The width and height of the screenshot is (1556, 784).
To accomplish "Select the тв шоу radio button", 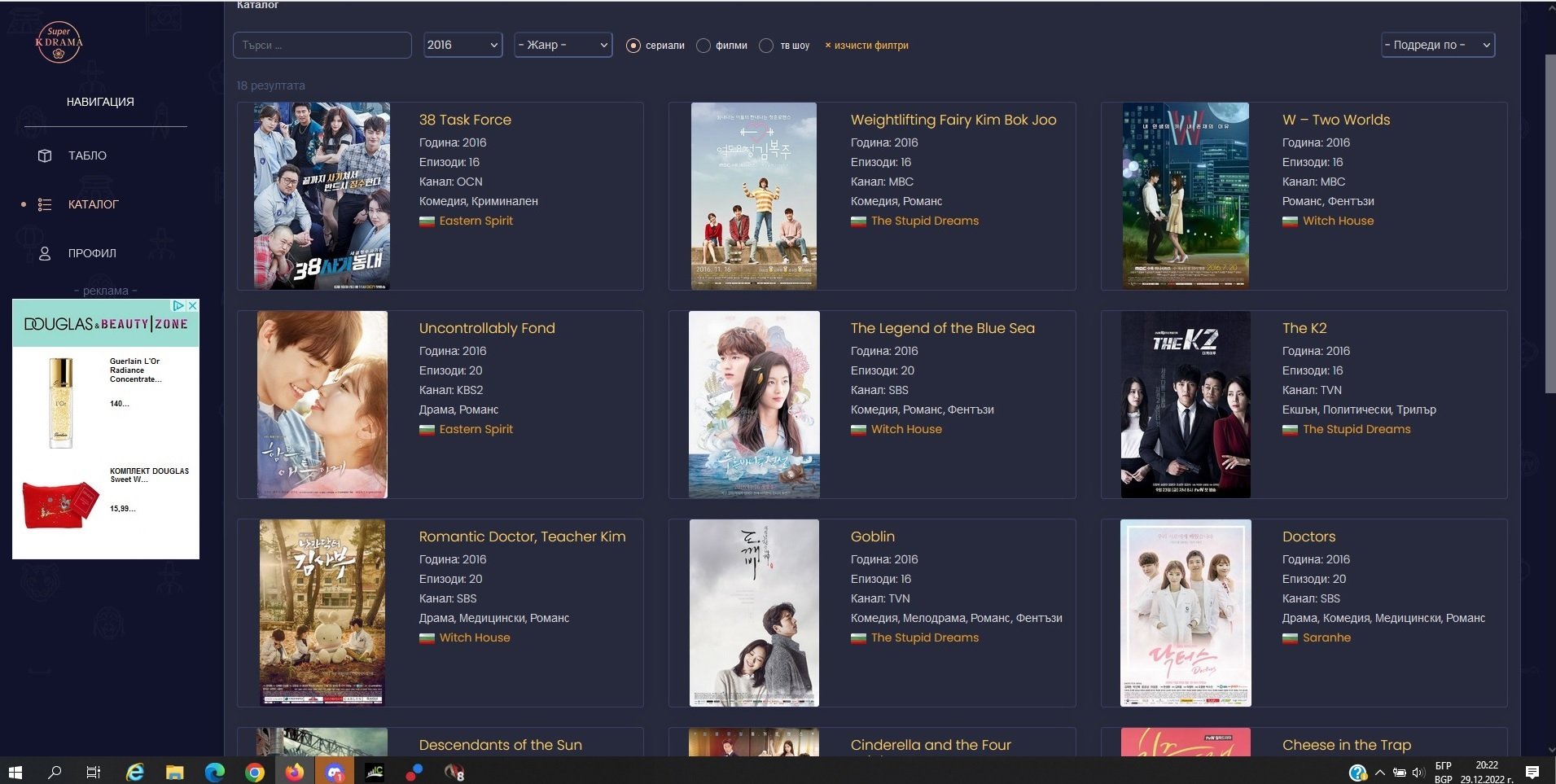I will pos(766,46).
